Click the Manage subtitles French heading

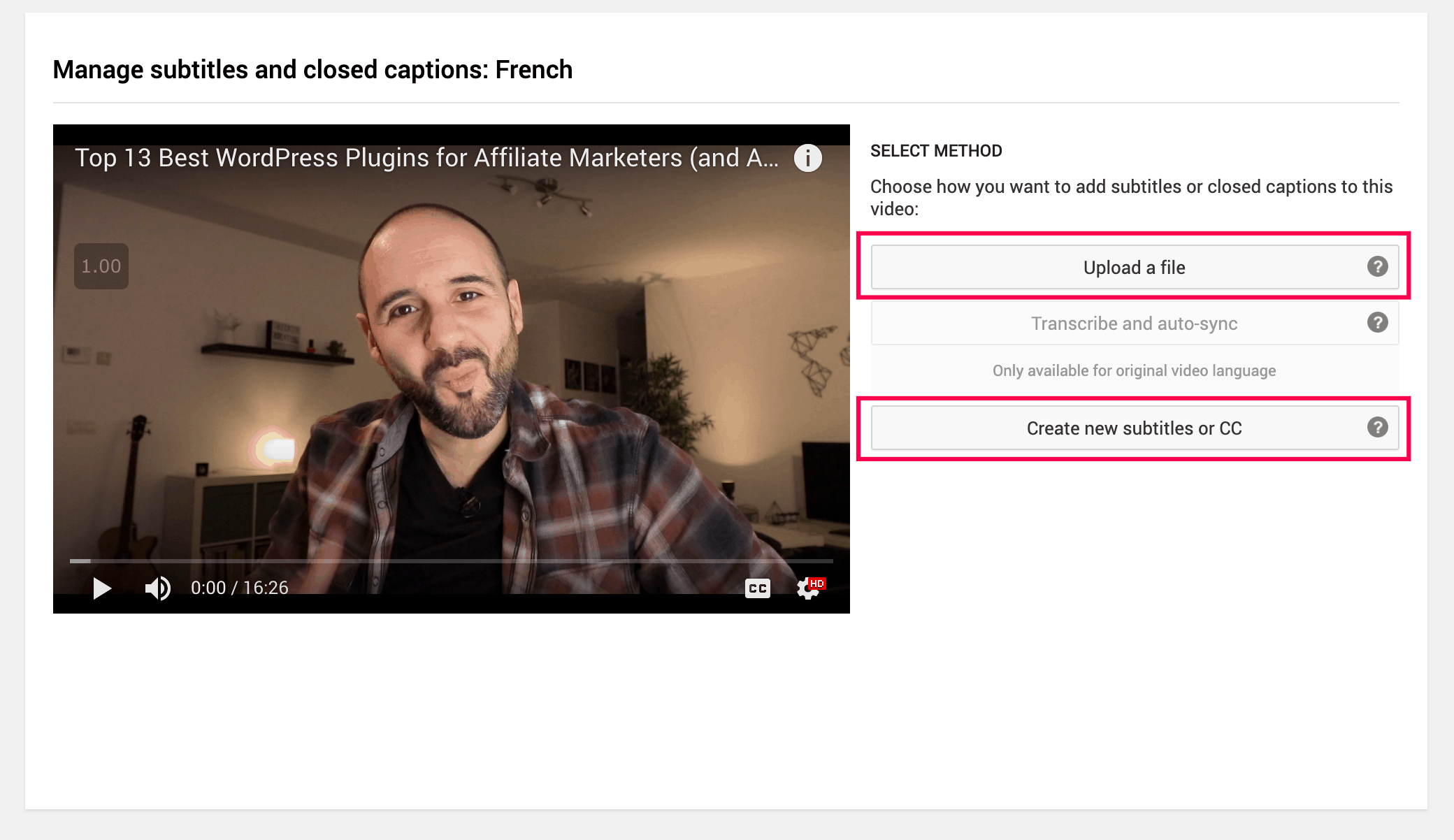312,70
